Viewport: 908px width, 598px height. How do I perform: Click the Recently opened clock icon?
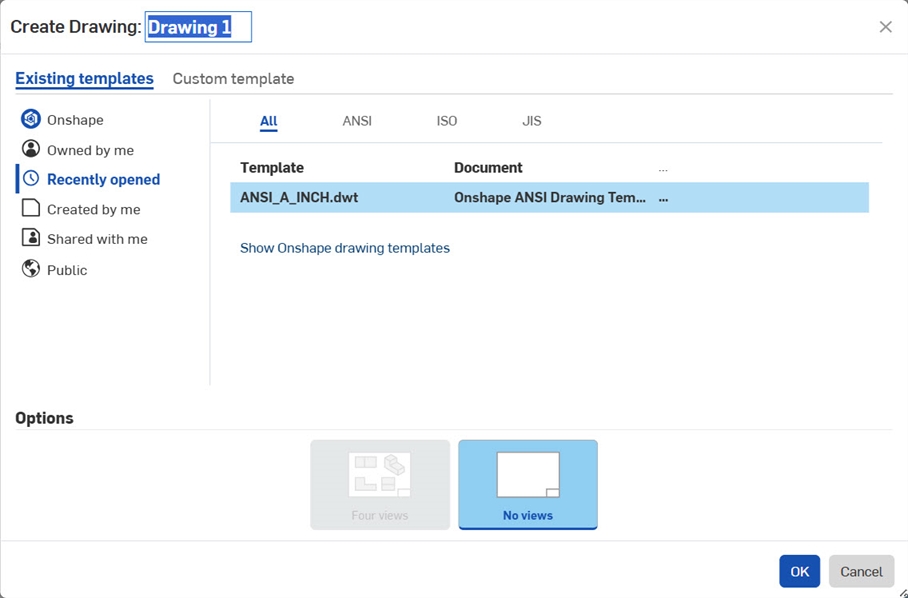click(31, 179)
